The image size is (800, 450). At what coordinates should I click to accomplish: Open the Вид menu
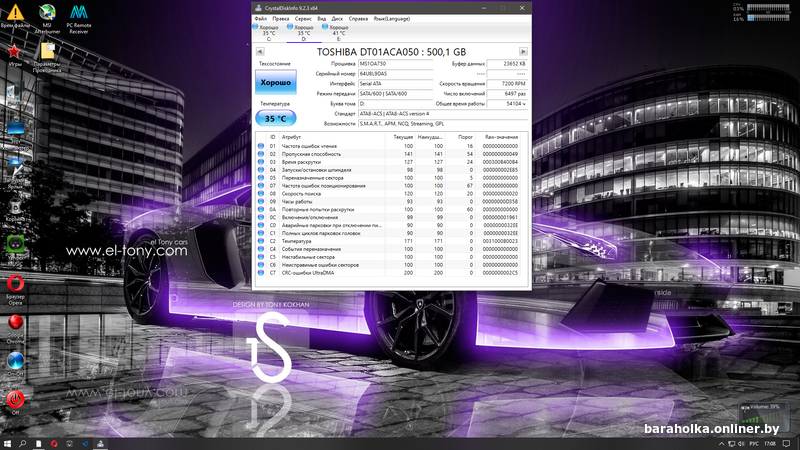tap(321, 18)
